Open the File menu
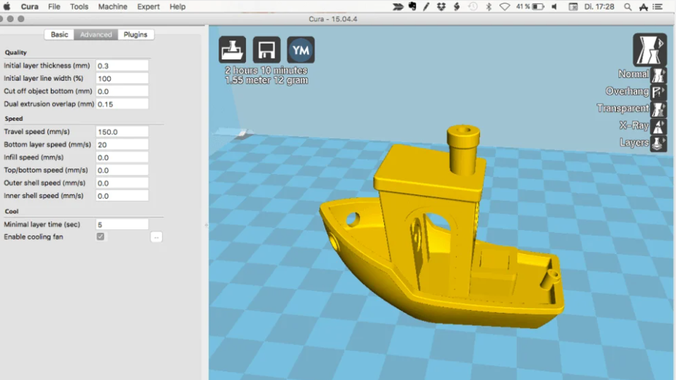676x380 pixels. pos(54,6)
